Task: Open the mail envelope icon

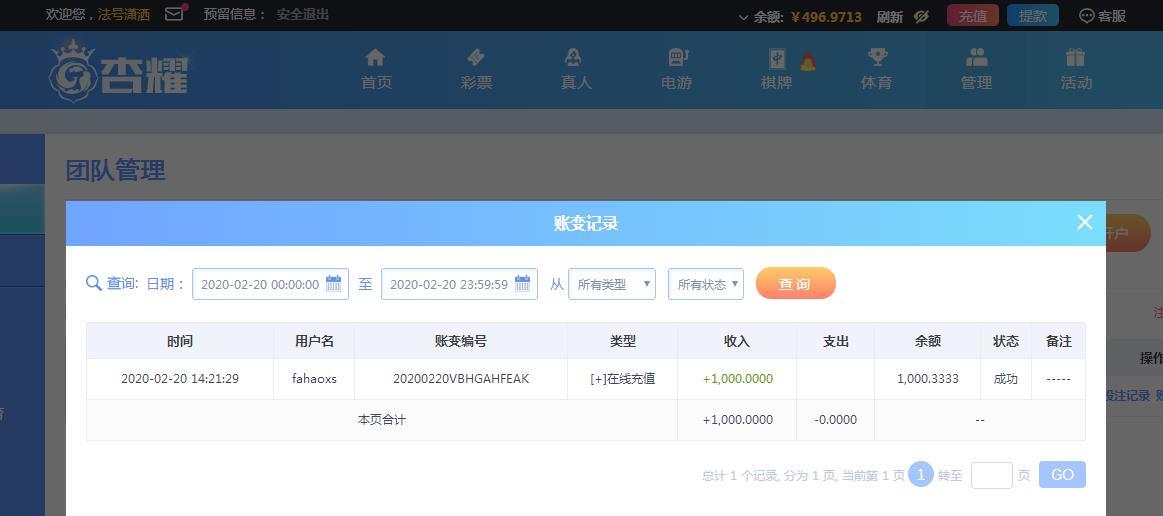Action: 174,13
